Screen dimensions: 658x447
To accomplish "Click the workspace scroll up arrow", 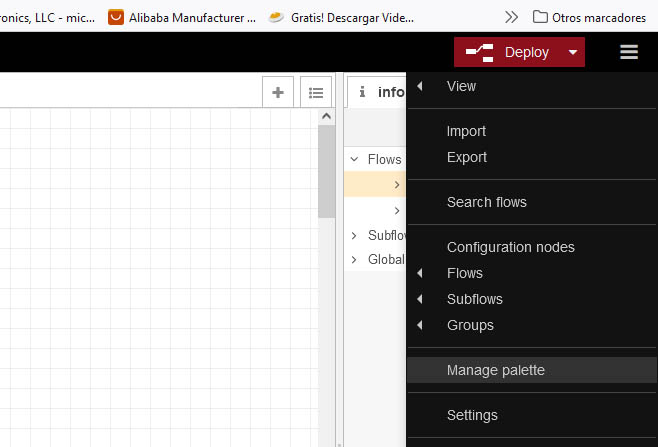I will (x=326, y=116).
